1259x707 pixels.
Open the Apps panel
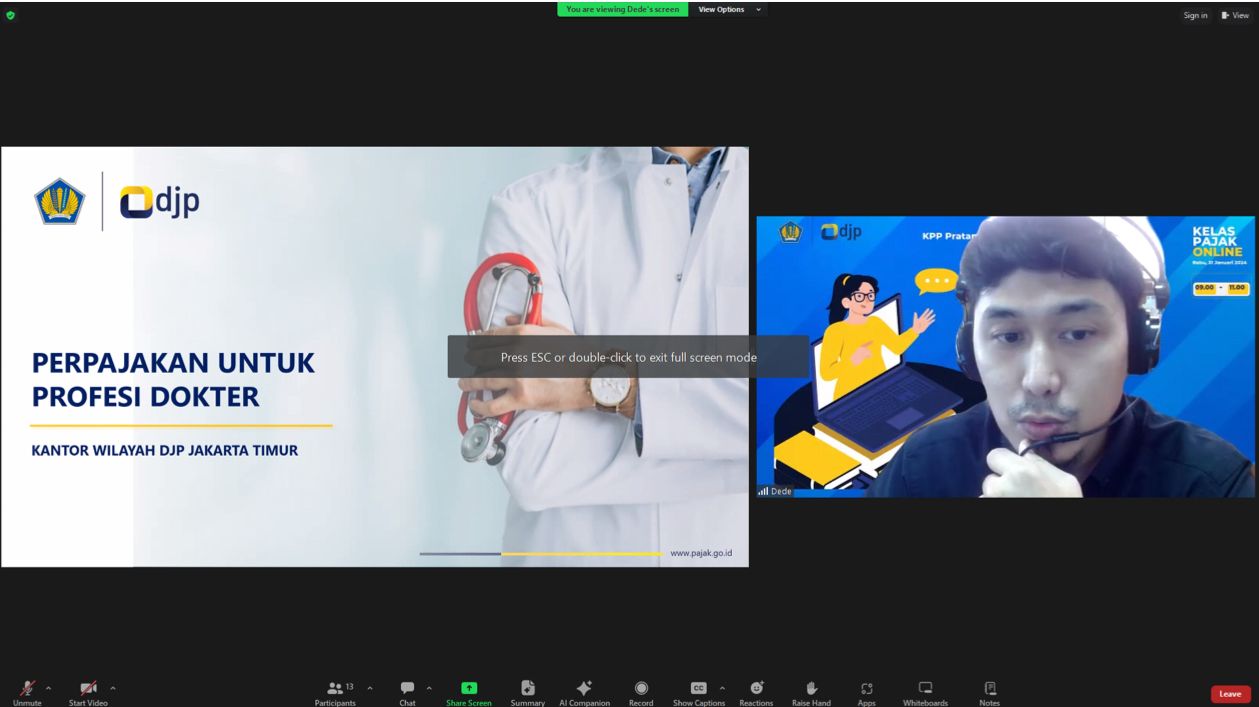(x=866, y=691)
